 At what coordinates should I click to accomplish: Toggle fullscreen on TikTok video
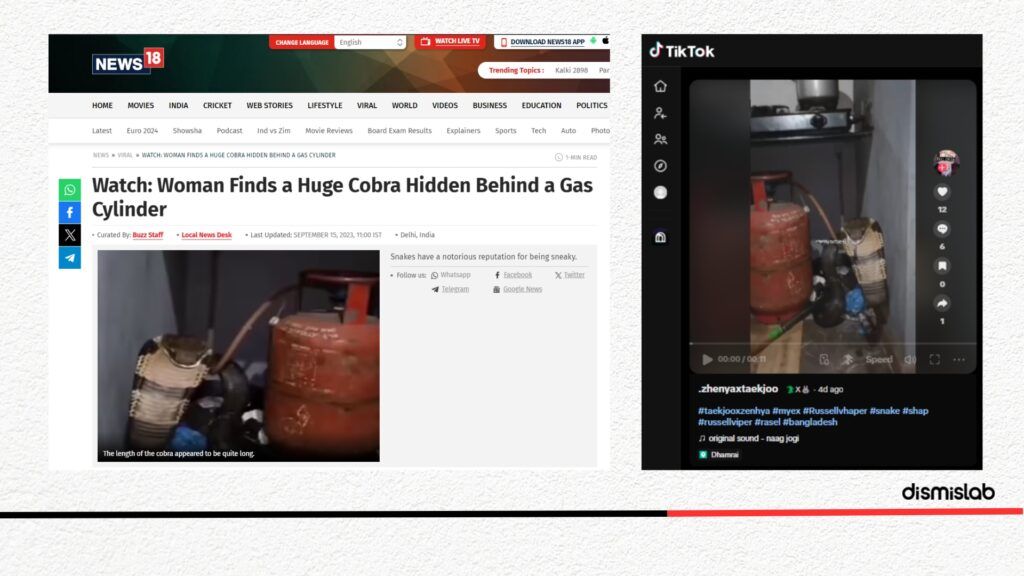(935, 359)
